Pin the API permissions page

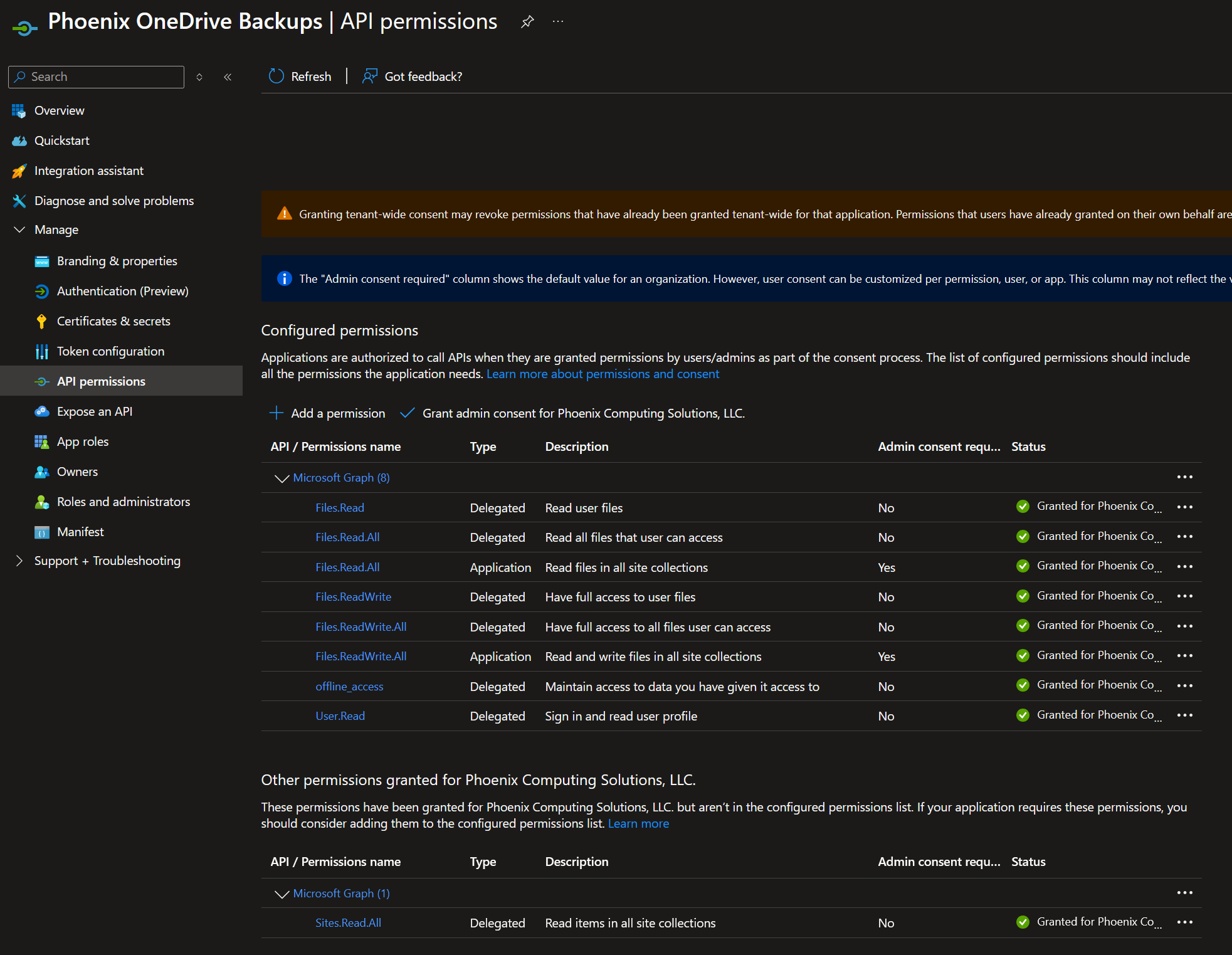tap(527, 22)
